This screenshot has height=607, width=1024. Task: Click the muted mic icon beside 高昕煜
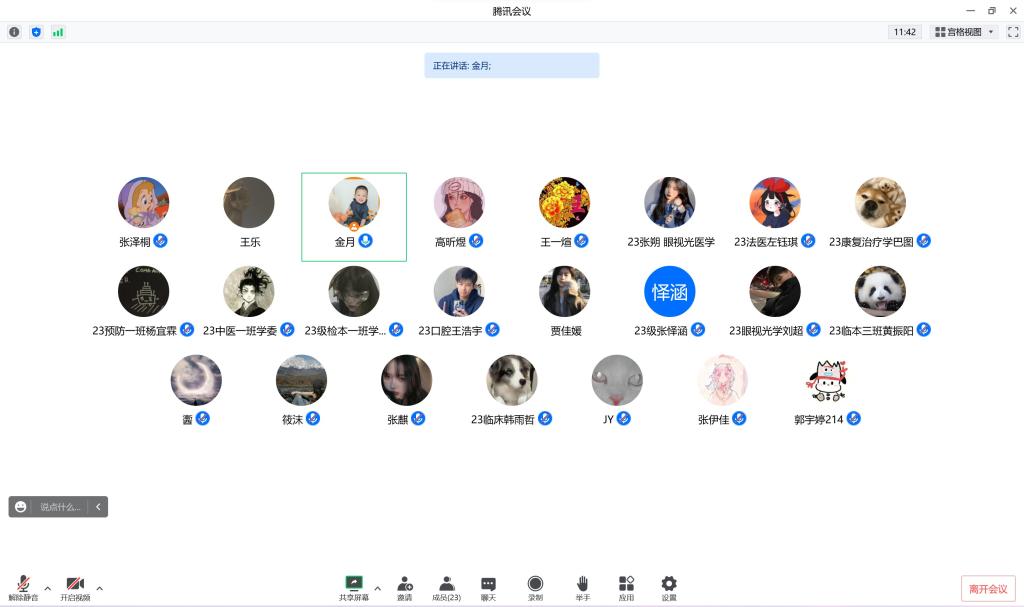point(477,241)
